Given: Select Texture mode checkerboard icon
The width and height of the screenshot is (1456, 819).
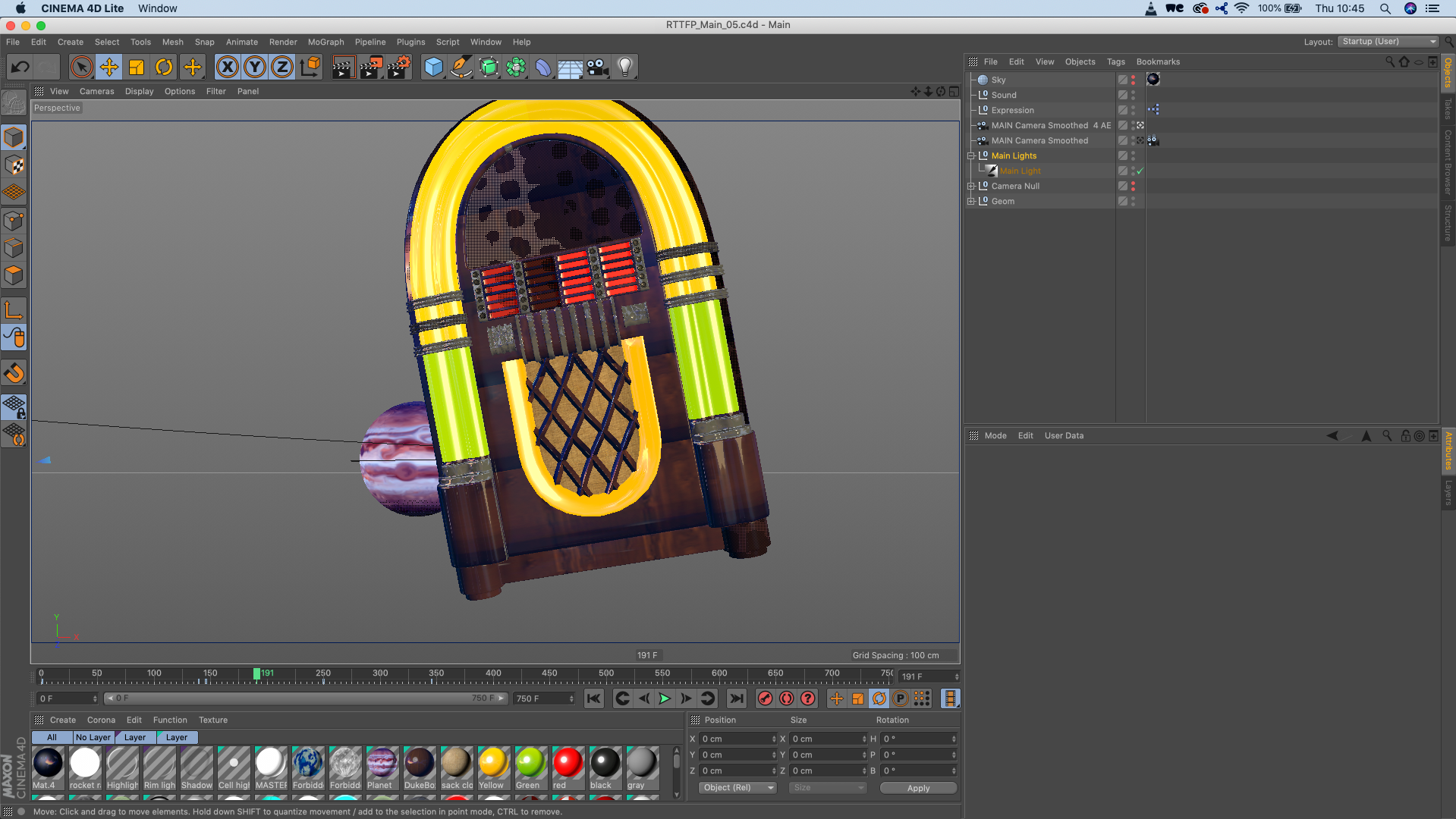Looking at the screenshot, I should tap(14, 165).
